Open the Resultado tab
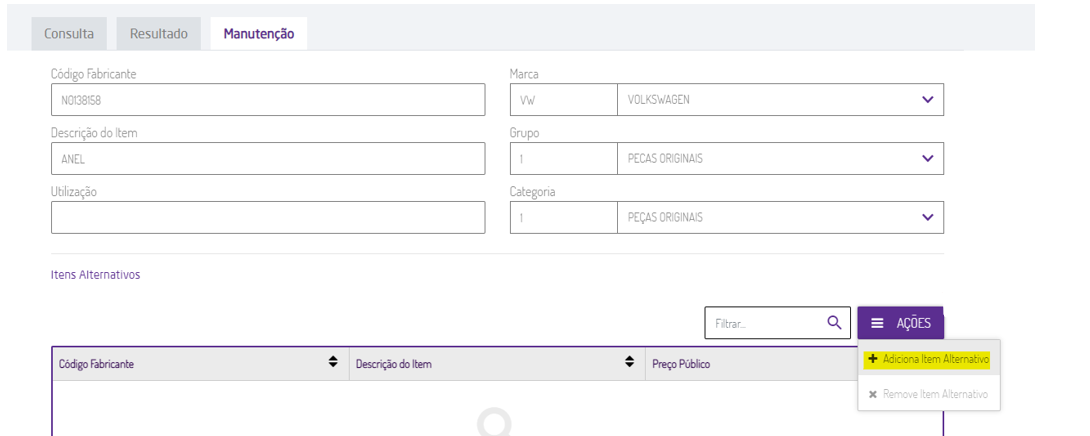Screen dimensions: 1090x436 coord(158,34)
